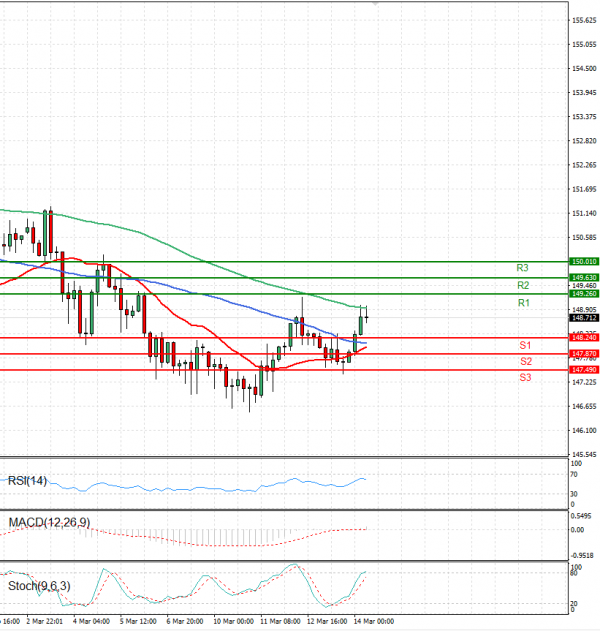Click the 154.500 price axis value
The width and height of the screenshot is (600, 631).
coord(584,68)
